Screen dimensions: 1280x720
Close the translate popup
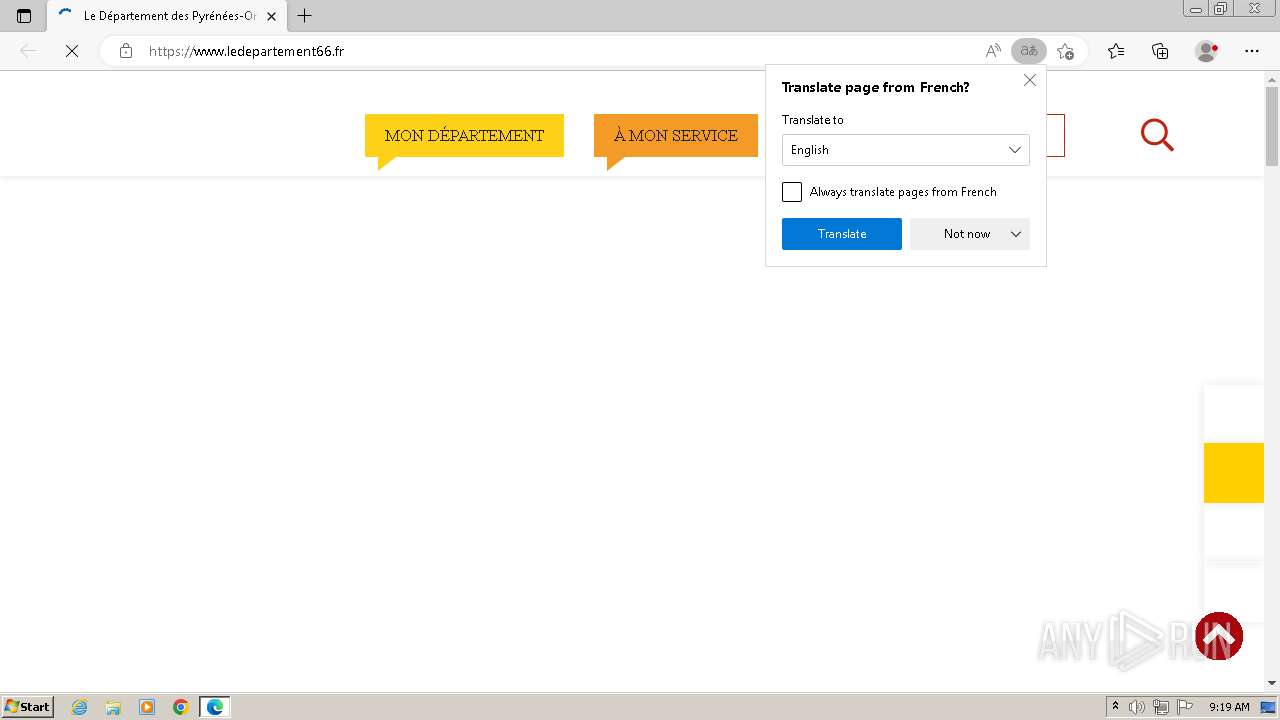[1030, 80]
